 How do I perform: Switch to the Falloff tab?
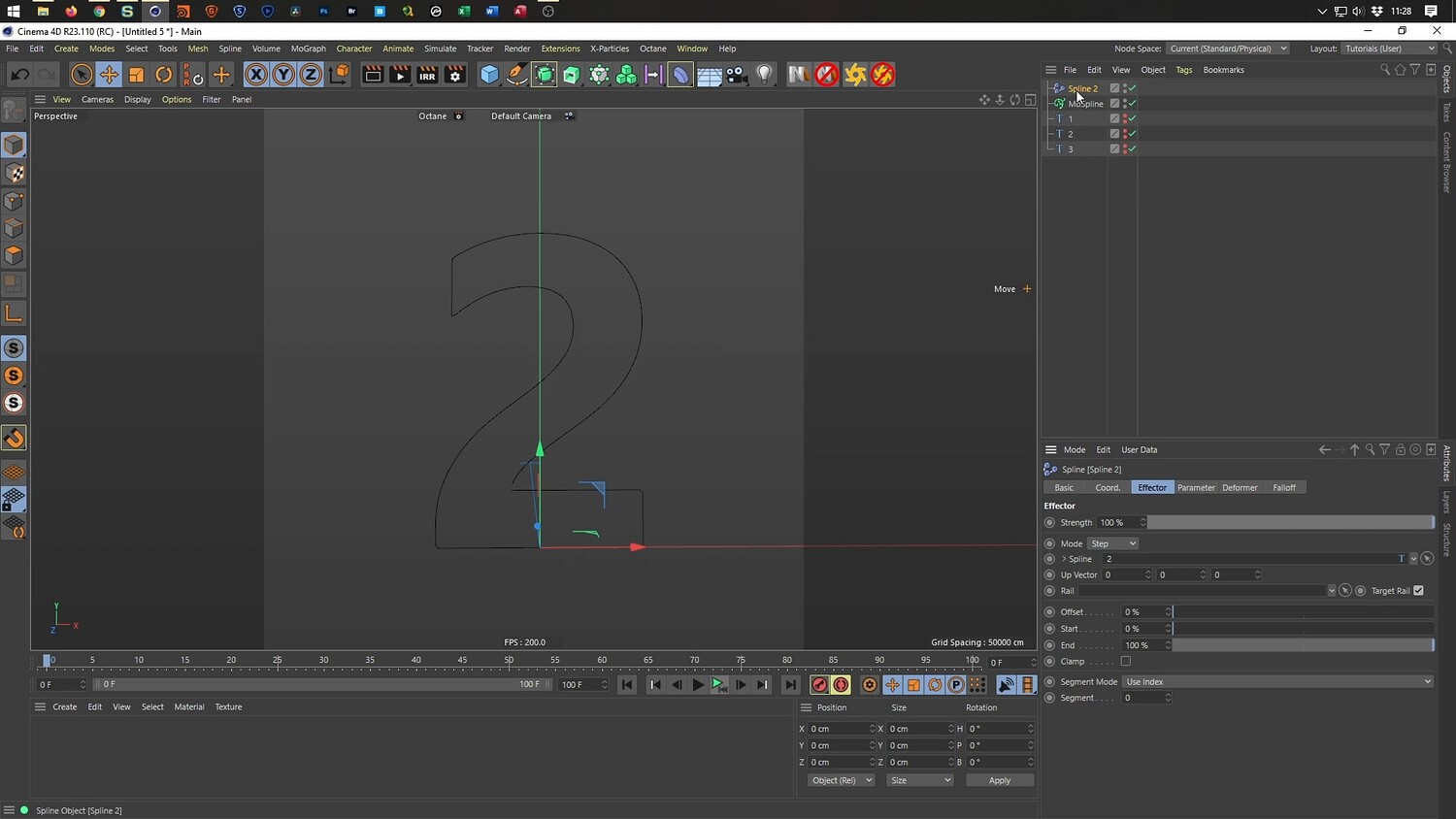coord(1283,487)
